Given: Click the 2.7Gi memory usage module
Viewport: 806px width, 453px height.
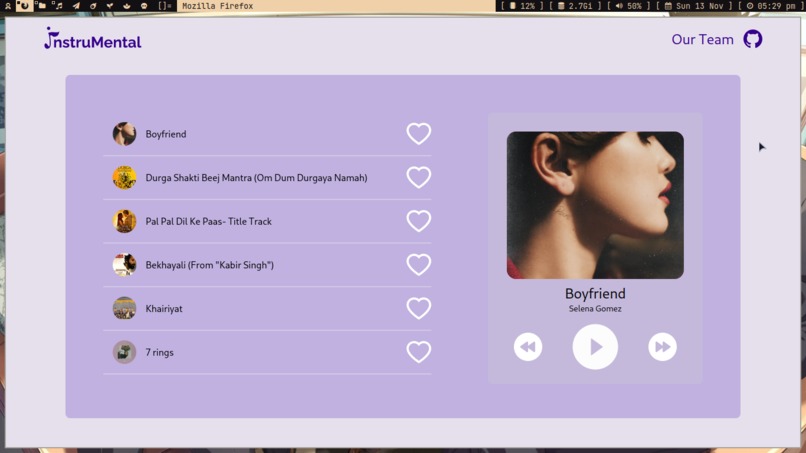Looking at the screenshot, I should pyautogui.click(x=575, y=6).
